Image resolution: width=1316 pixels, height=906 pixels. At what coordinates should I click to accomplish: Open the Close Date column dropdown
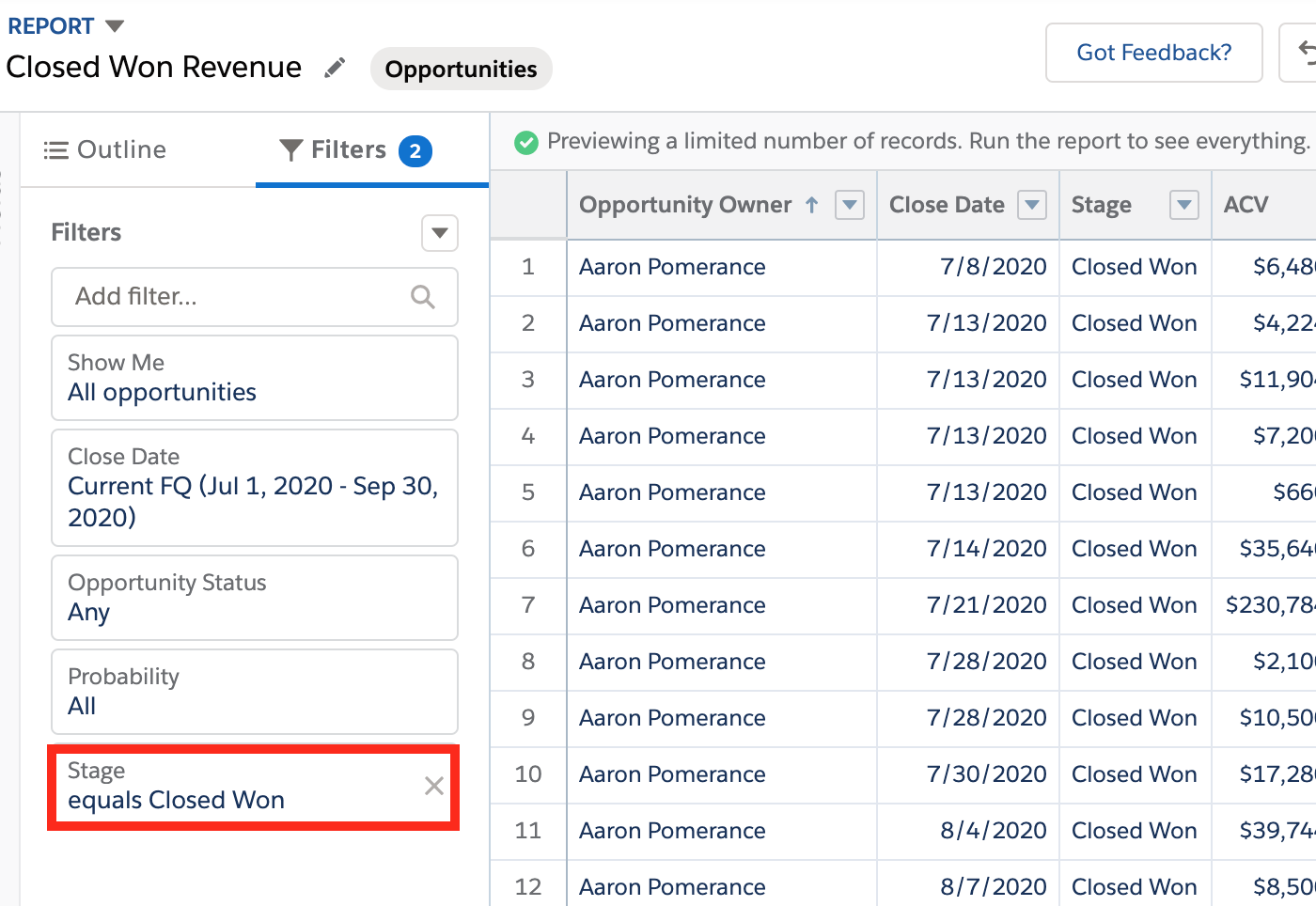1033,205
